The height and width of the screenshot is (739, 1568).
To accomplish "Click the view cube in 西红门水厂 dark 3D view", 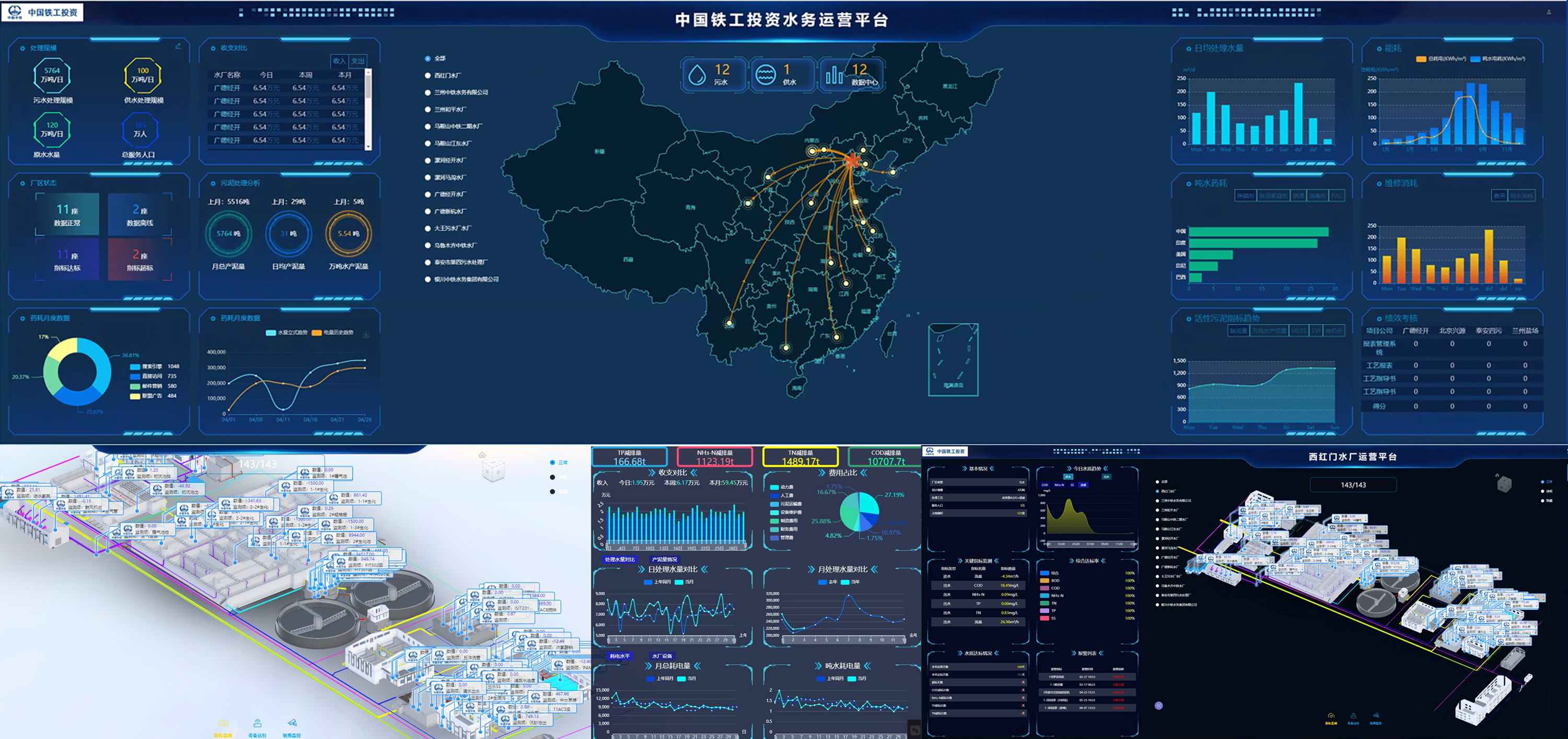I will [1504, 484].
